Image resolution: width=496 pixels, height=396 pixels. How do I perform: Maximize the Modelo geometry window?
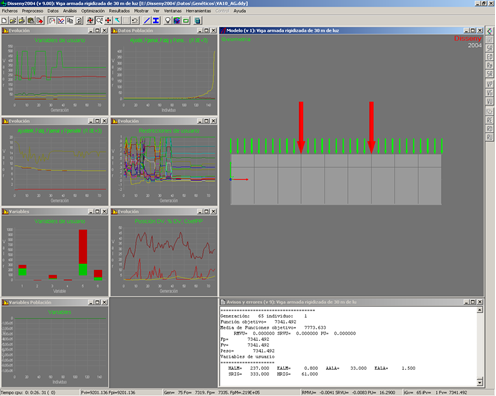click(x=473, y=31)
